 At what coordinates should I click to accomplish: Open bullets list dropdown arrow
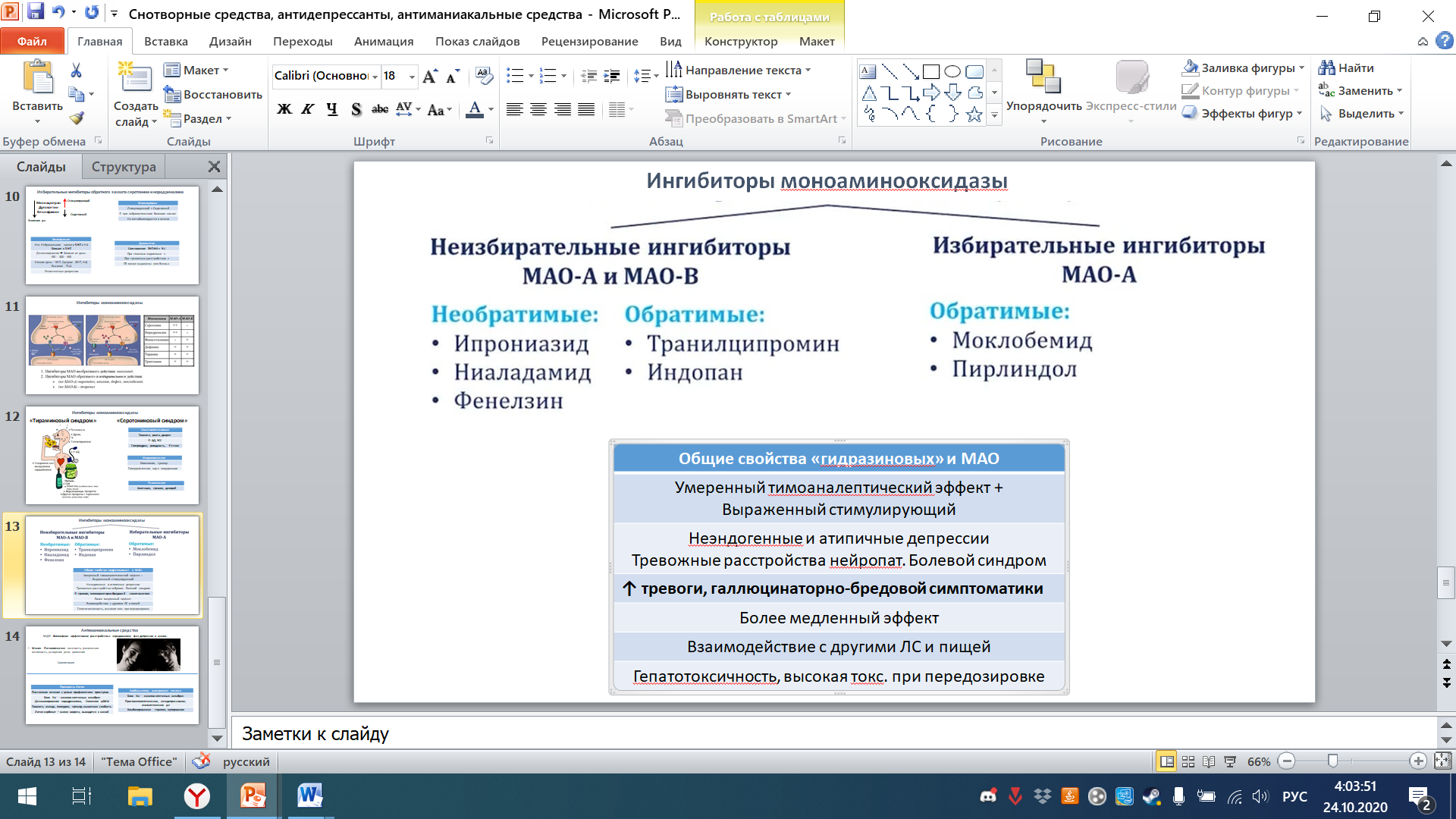531,76
